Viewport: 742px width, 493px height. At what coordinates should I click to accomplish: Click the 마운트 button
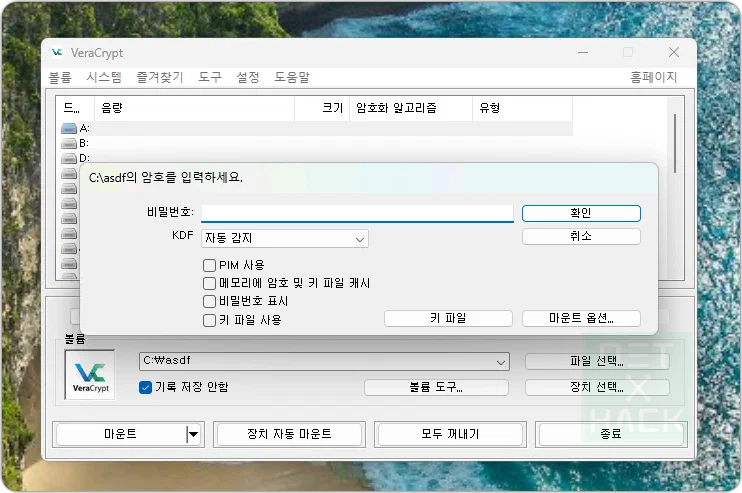click(x=121, y=434)
